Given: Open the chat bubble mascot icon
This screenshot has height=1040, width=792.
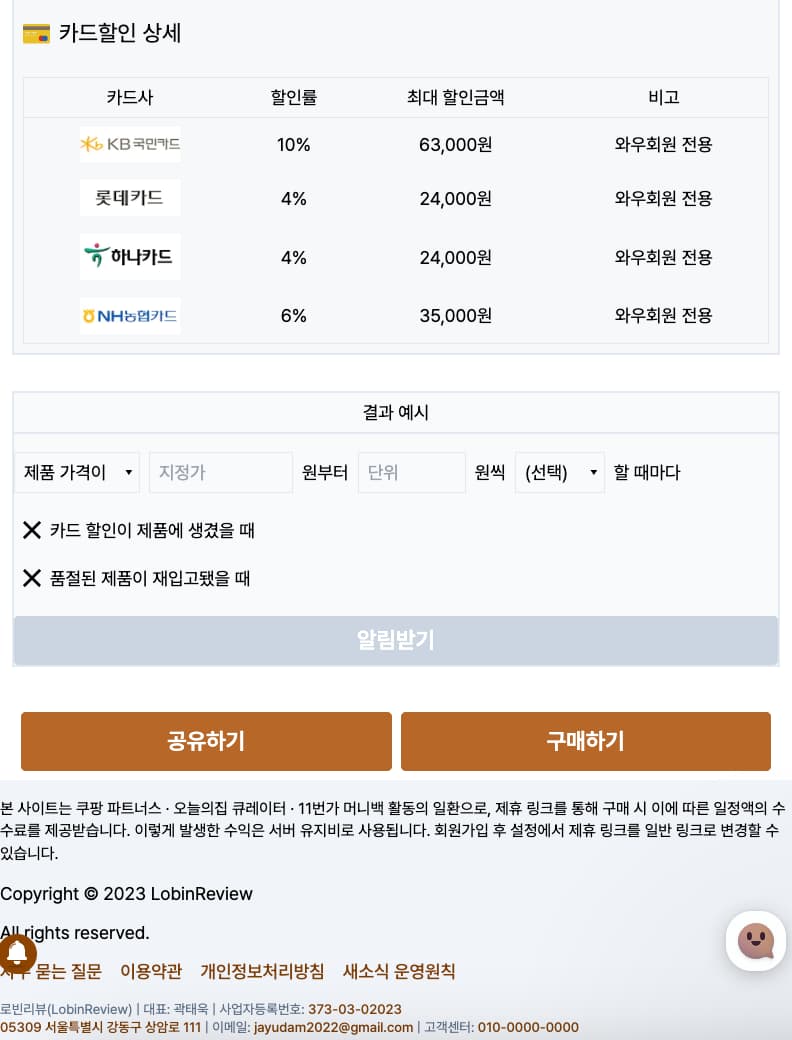Looking at the screenshot, I should pyautogui.click(x=756, y=941).
